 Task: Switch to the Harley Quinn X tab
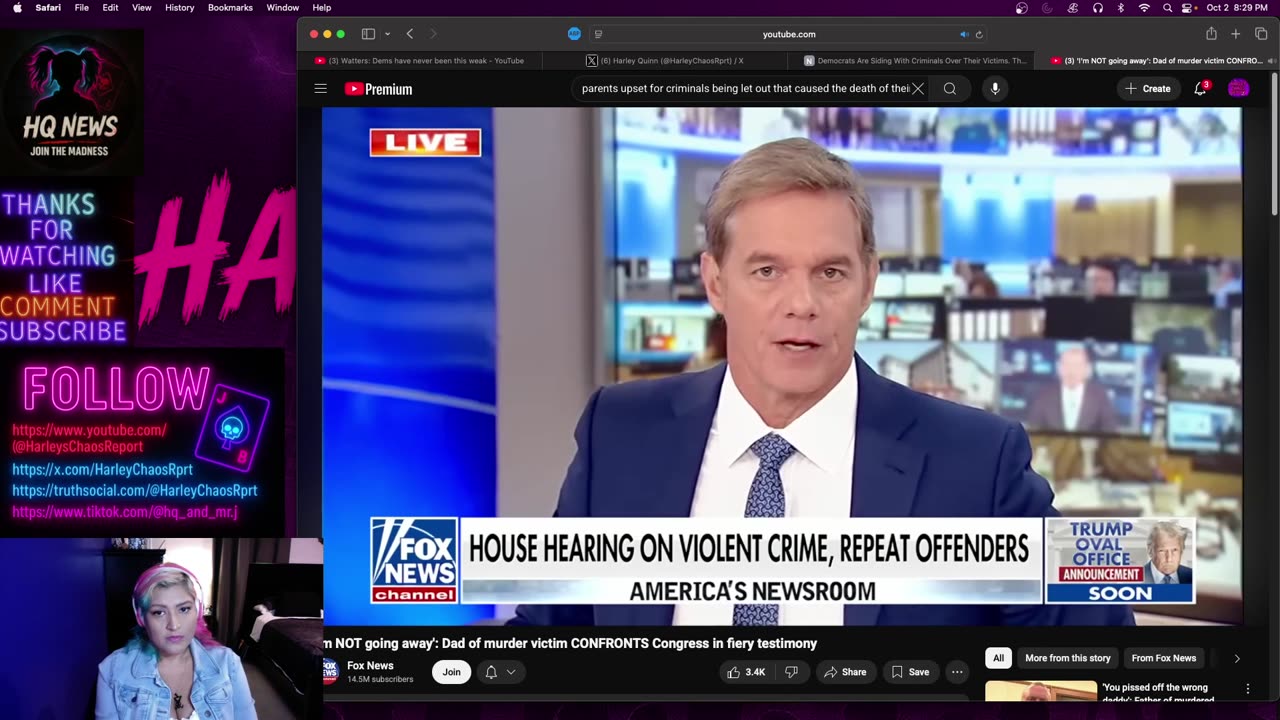pyautogui.click(x=666, y=60)
